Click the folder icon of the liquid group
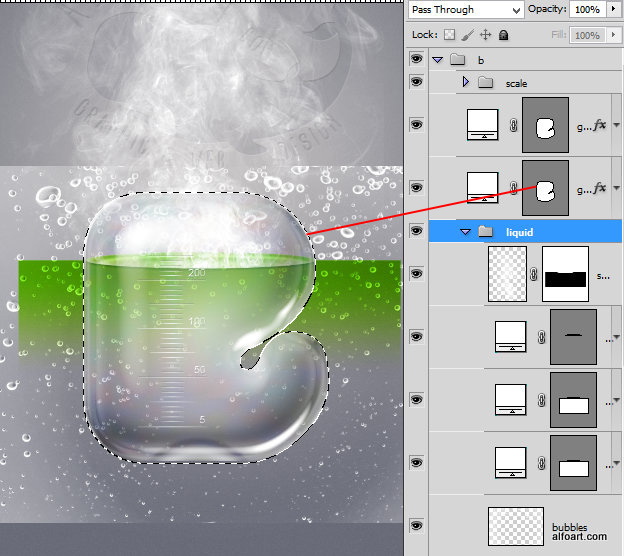 click(485, 231)
